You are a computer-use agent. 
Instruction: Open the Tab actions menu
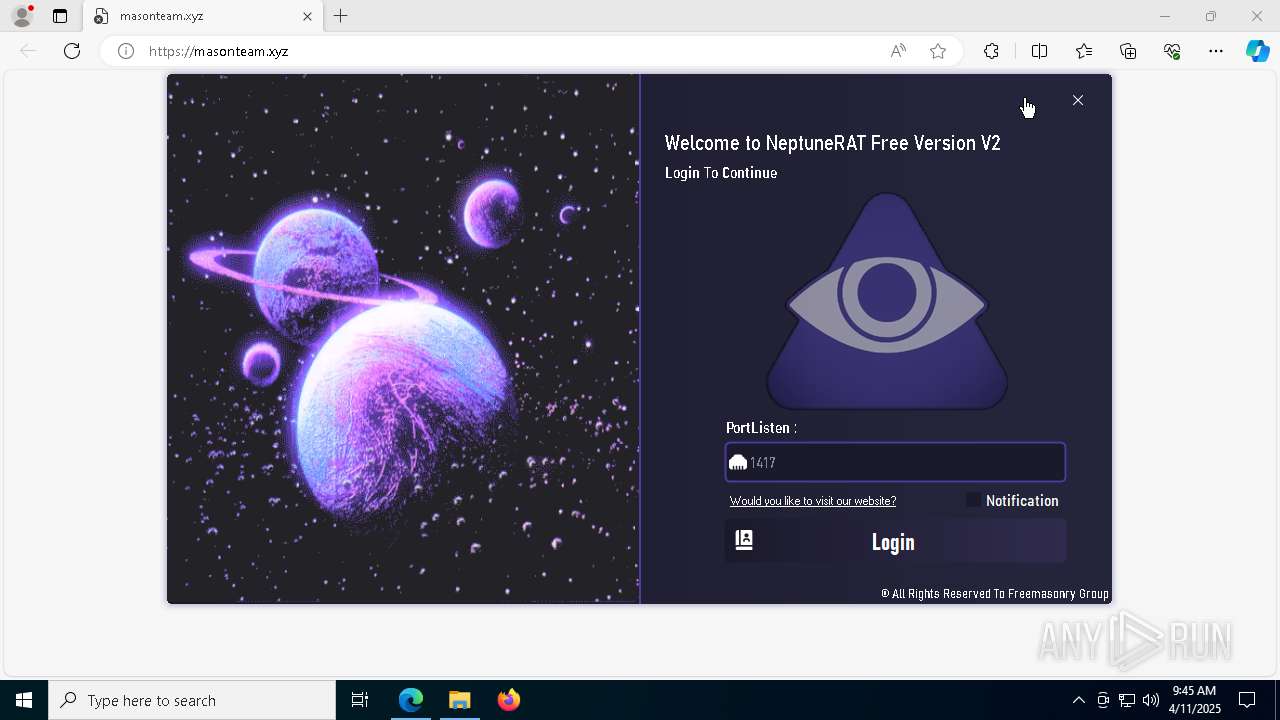click(x=60, y=16)
